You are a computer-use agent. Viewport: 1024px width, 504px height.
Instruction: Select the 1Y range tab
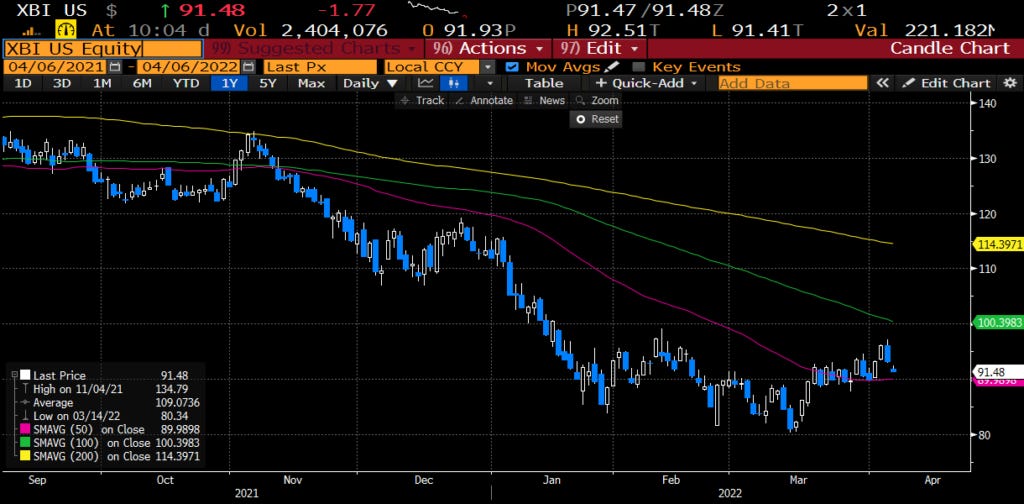click(x=229, y=83)
